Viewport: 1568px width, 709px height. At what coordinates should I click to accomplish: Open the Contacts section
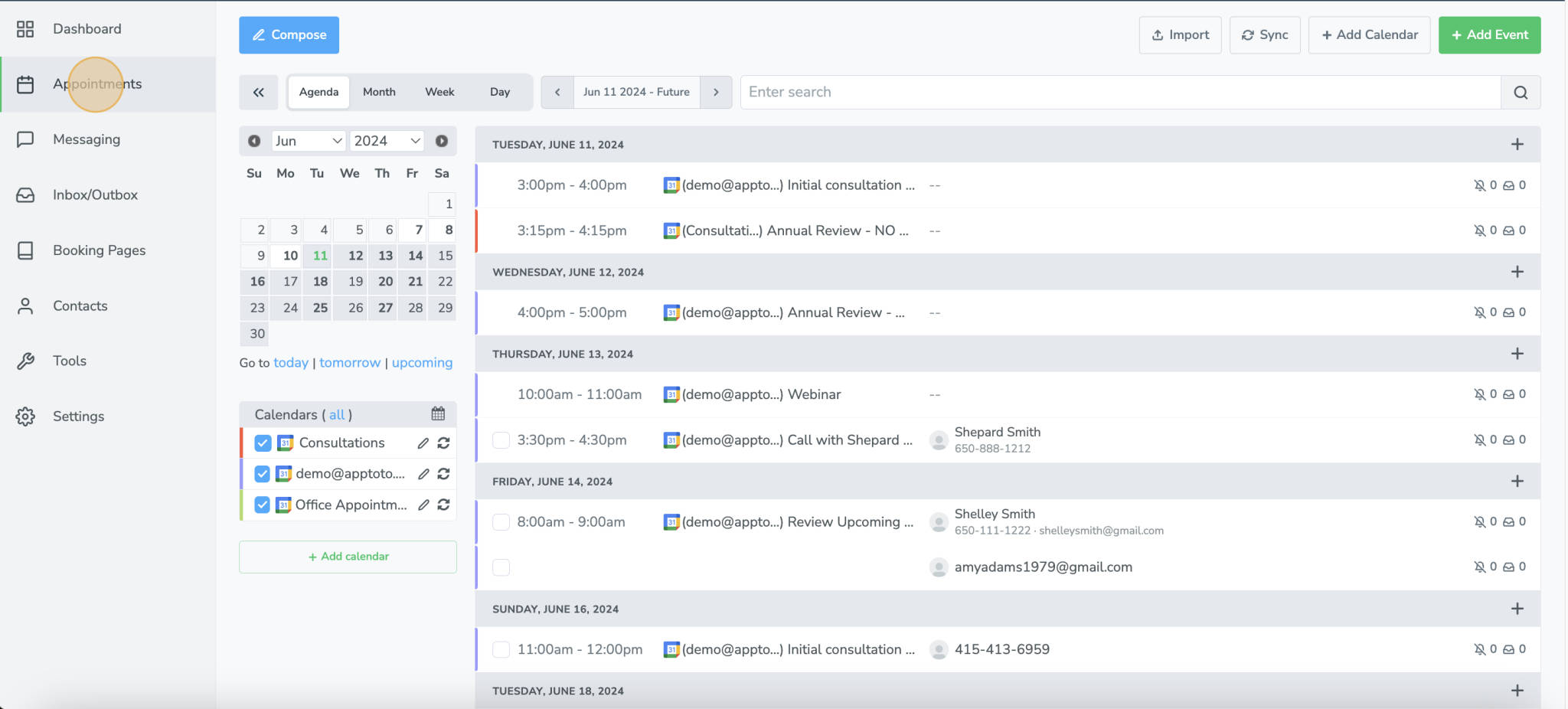[x=80, y=305]
